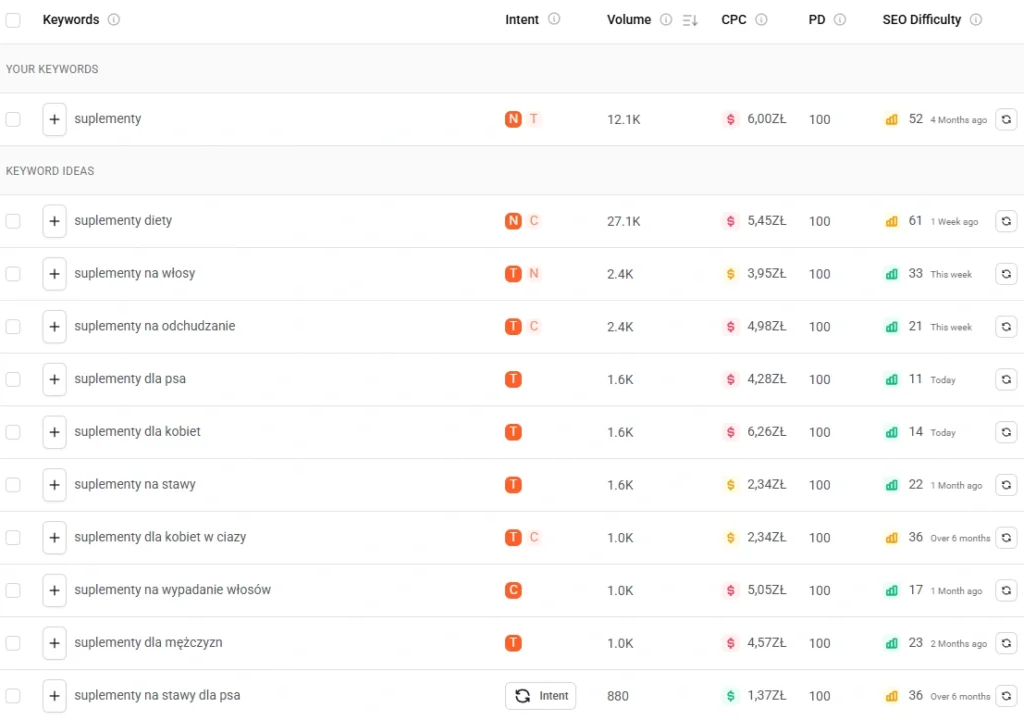Refresh SEO difficulty for suplementy diety
Viewport: 1024px width, 720px height.
pos(1006,221)
